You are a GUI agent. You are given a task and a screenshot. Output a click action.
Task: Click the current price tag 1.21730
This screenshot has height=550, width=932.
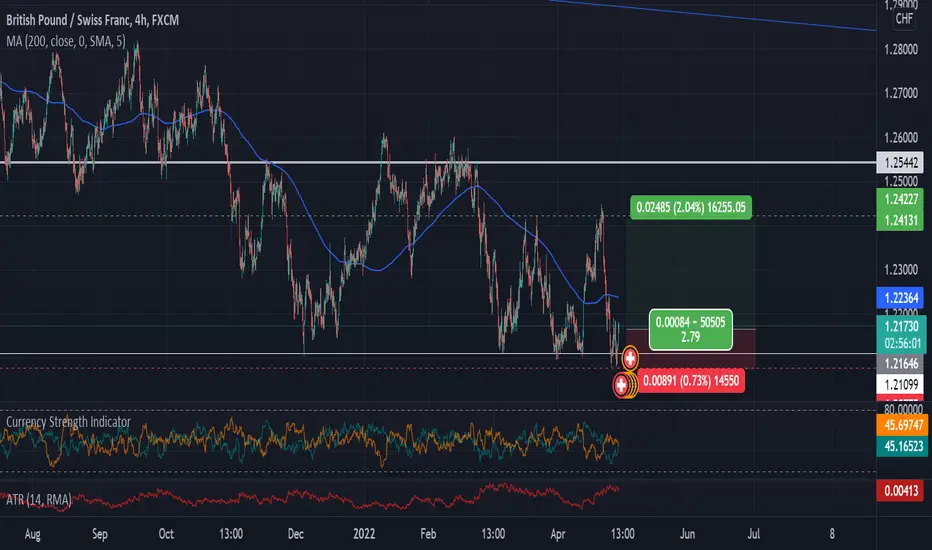point(900,326)
